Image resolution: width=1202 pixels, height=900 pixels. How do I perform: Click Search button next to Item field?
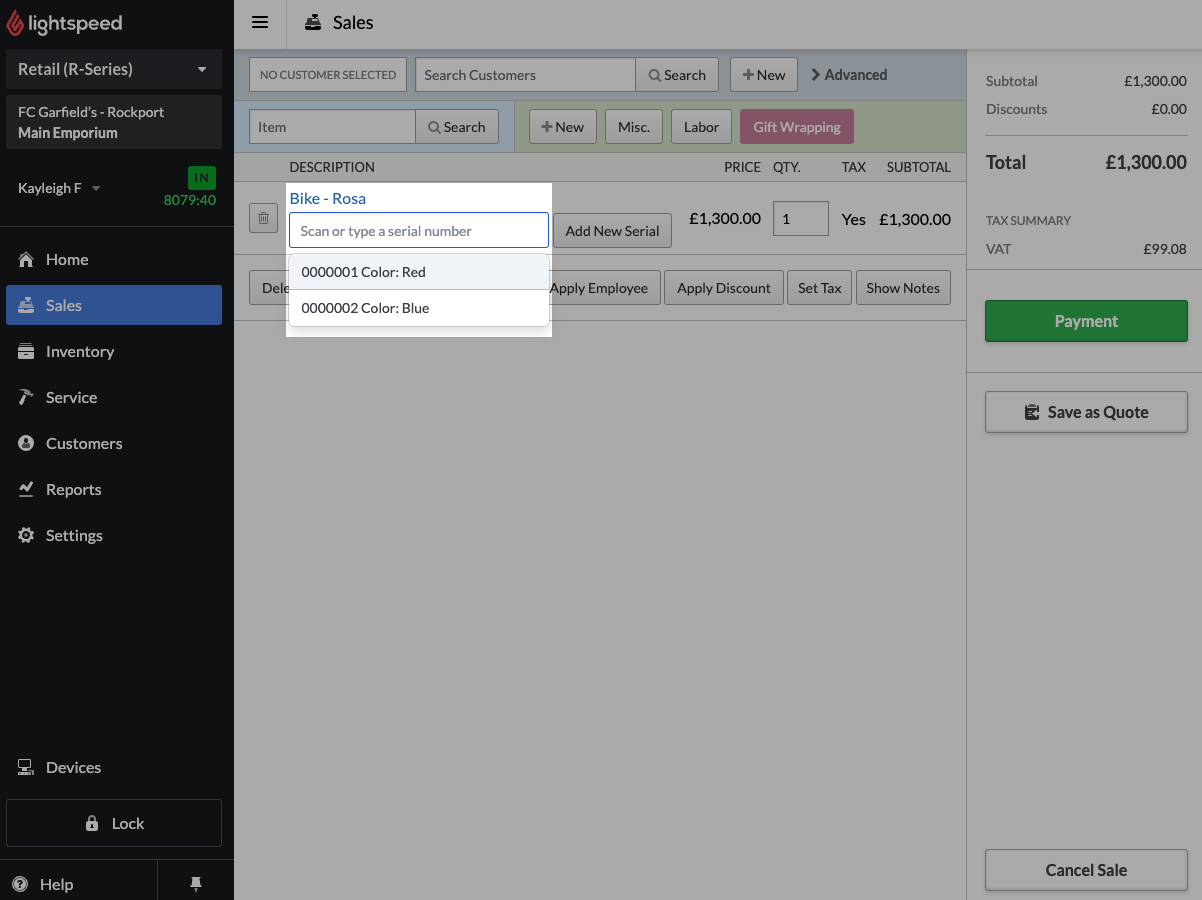[457, 127]
